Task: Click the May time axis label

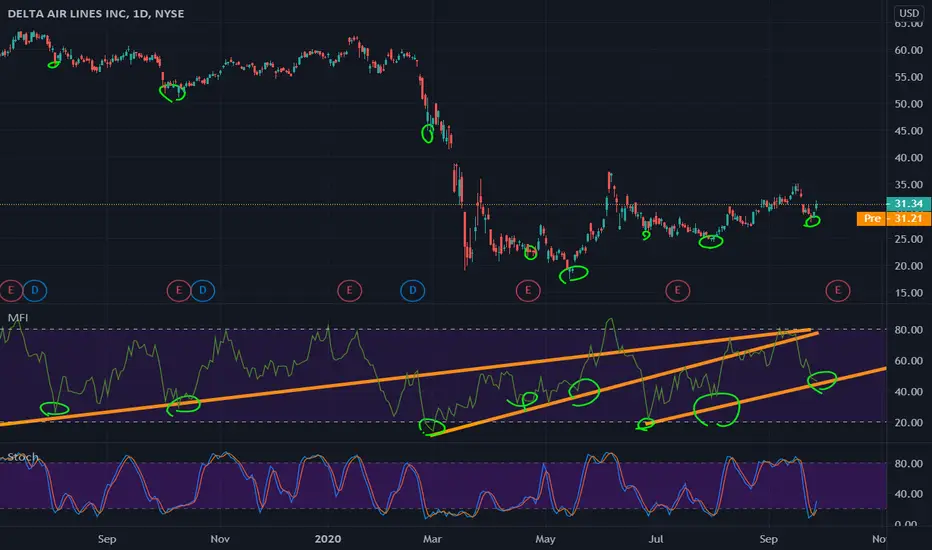Action: (x=545, y=539)
